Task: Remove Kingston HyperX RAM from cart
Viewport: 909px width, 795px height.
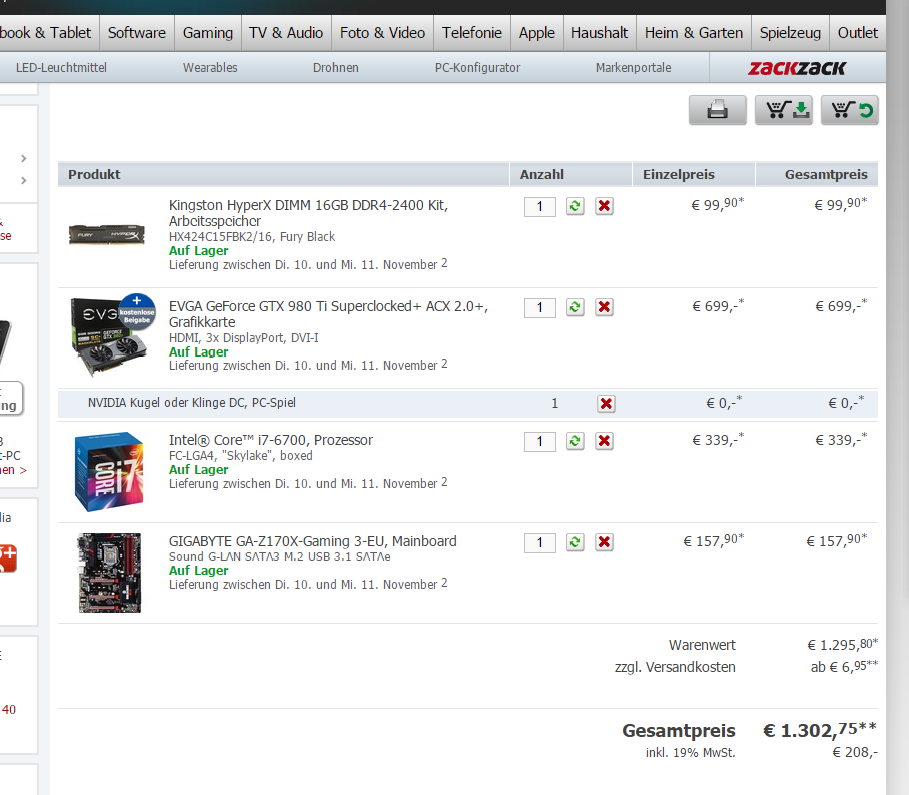Action: 604,206
